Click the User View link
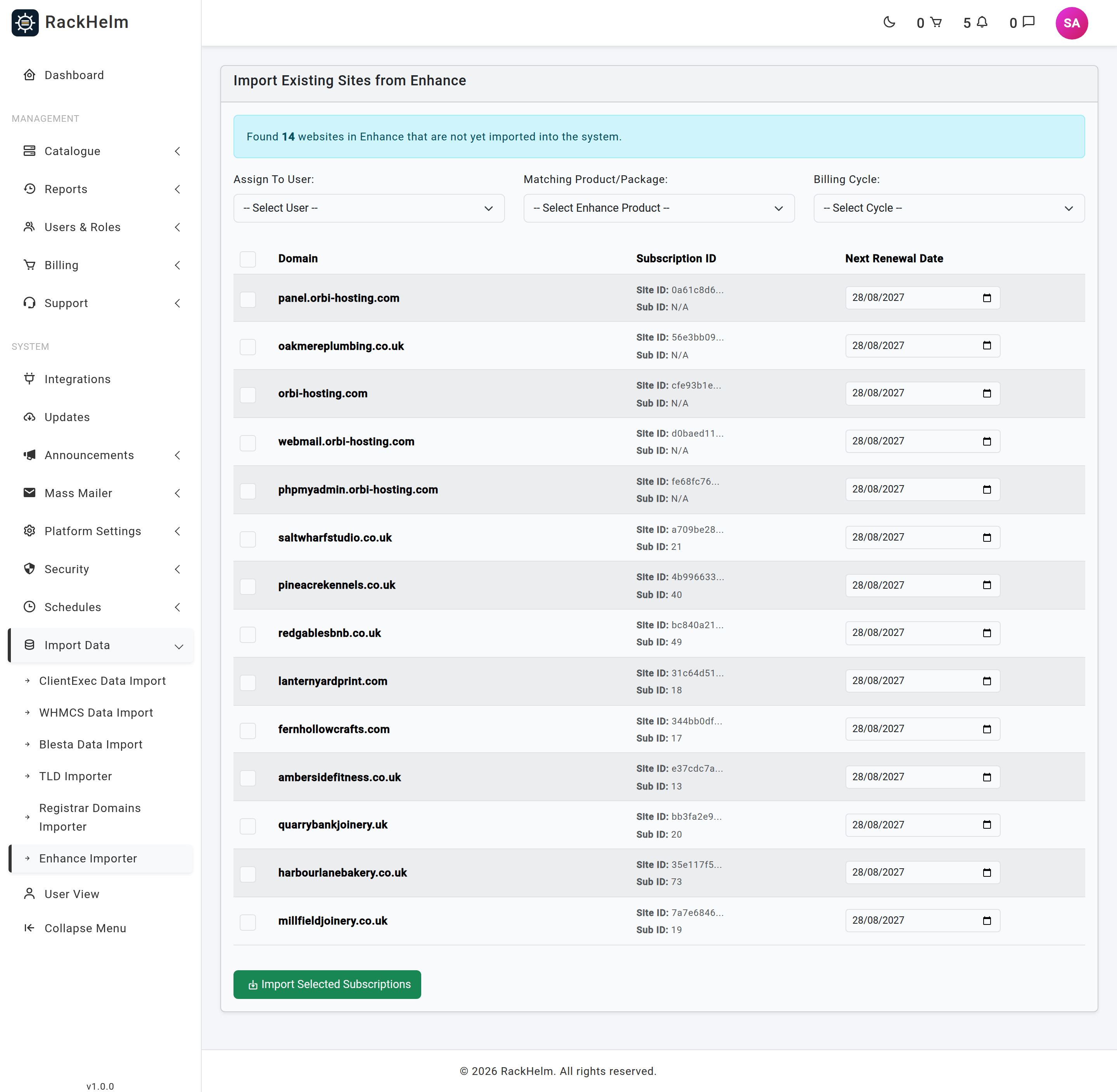This screenshot has width=1117, height=1092. point(72,894)
